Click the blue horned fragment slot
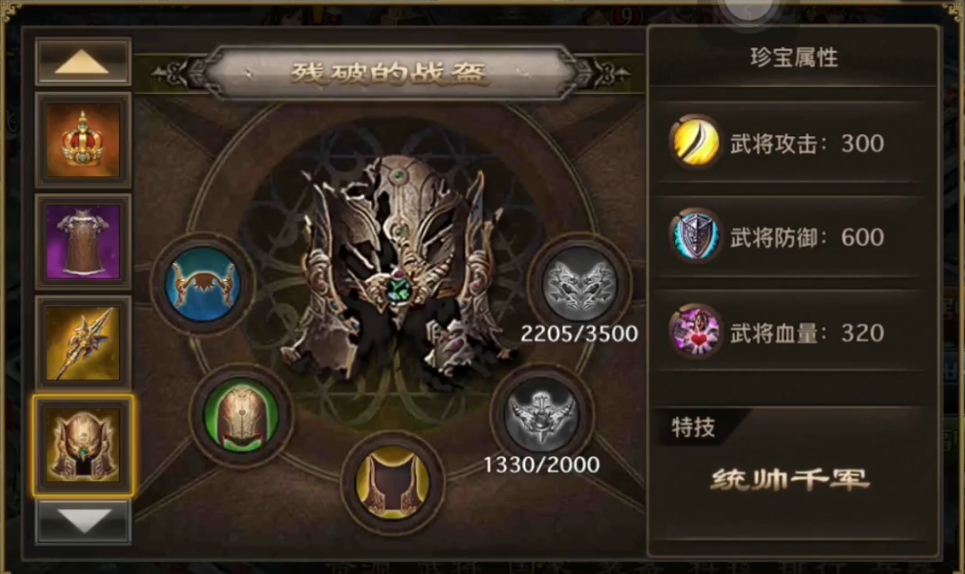 pyautogui.click(x=203, y=284)
